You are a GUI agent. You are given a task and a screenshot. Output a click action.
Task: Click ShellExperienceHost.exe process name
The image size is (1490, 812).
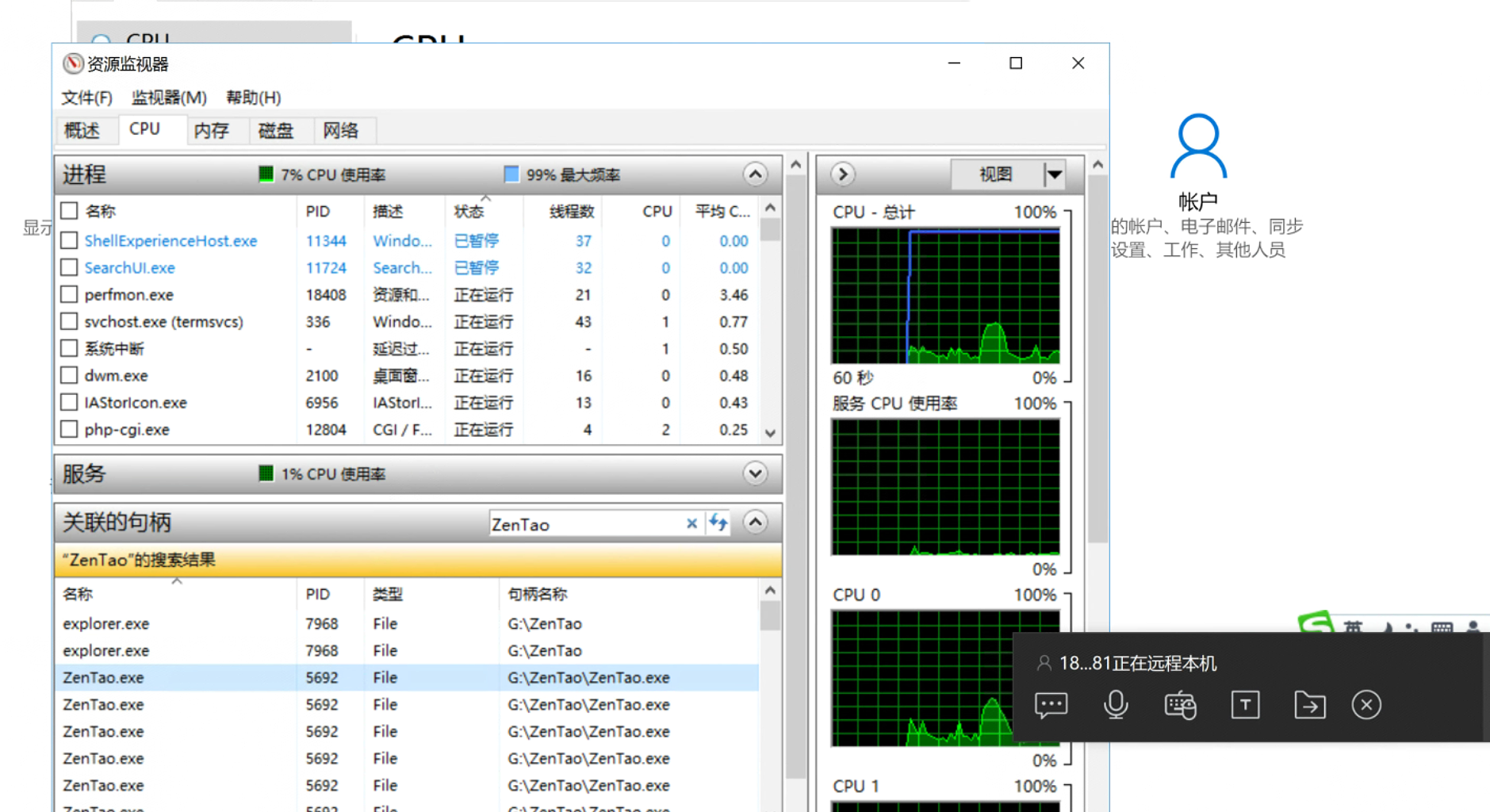tap(170, 240)
